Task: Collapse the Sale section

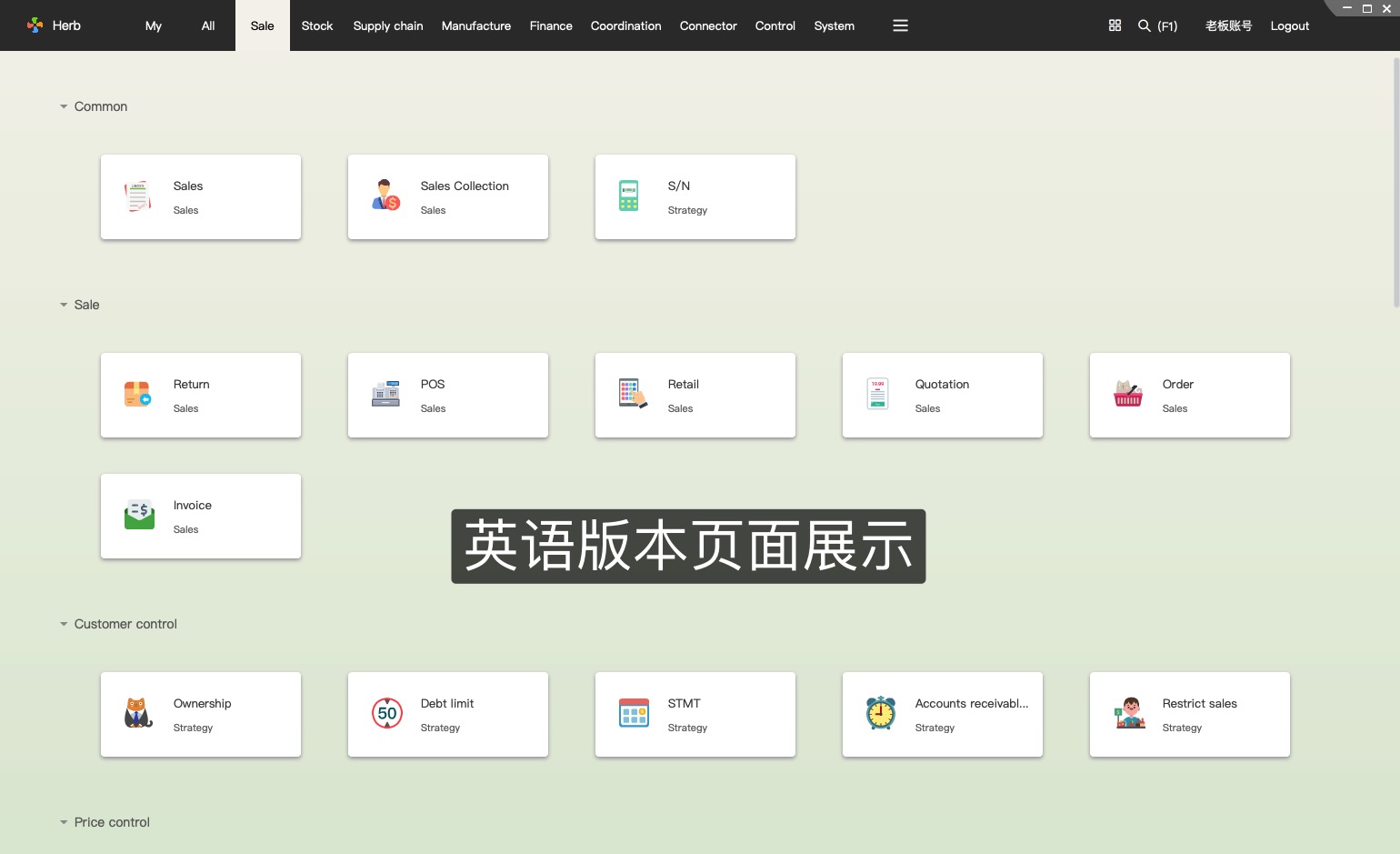Action: point(64,305)
